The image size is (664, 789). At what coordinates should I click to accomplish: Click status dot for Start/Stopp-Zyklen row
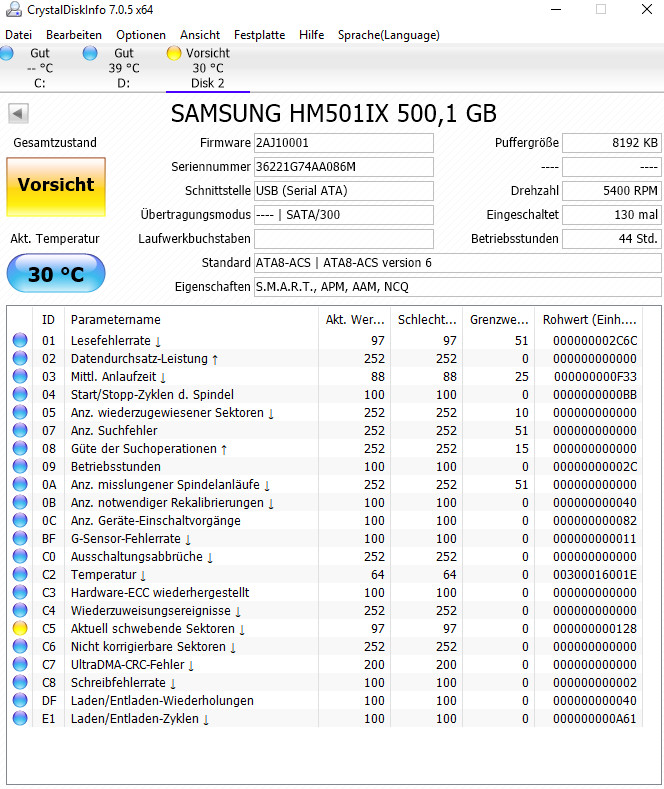tap(20, 394)
